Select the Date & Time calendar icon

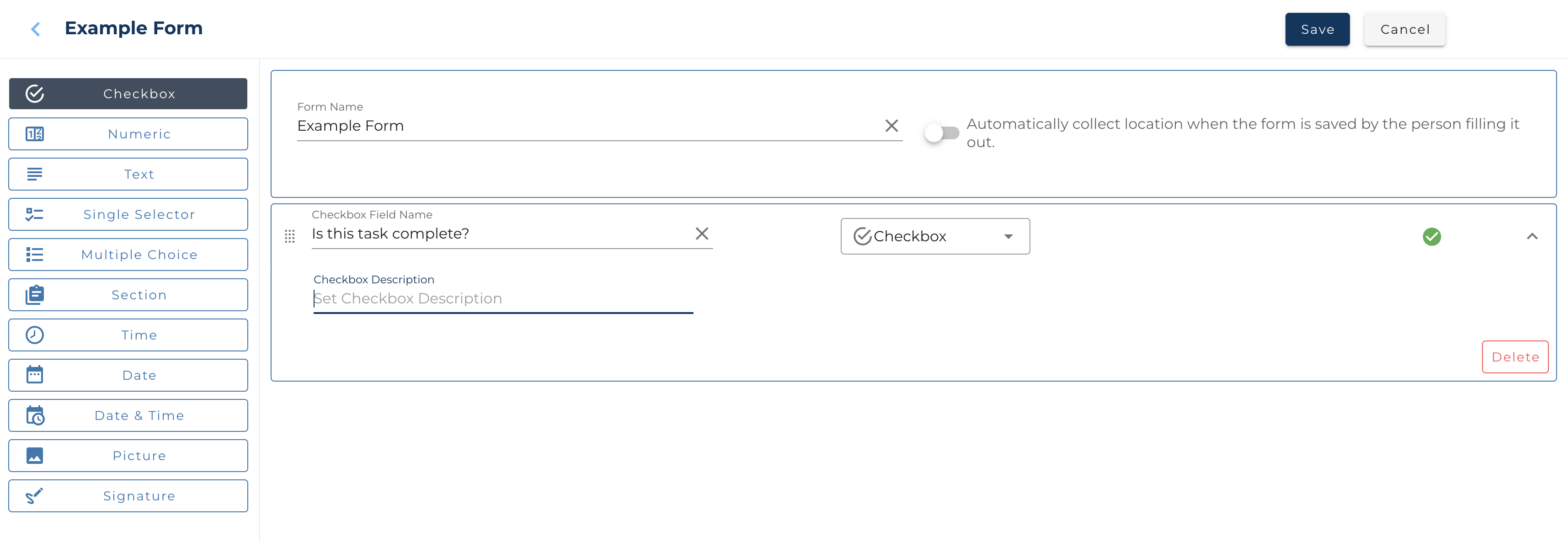(x=35, y=415)
